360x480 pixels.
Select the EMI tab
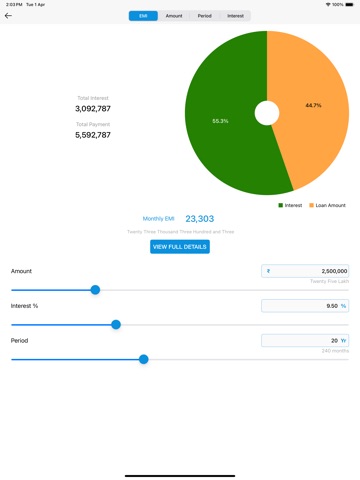[x=143, y=16]
